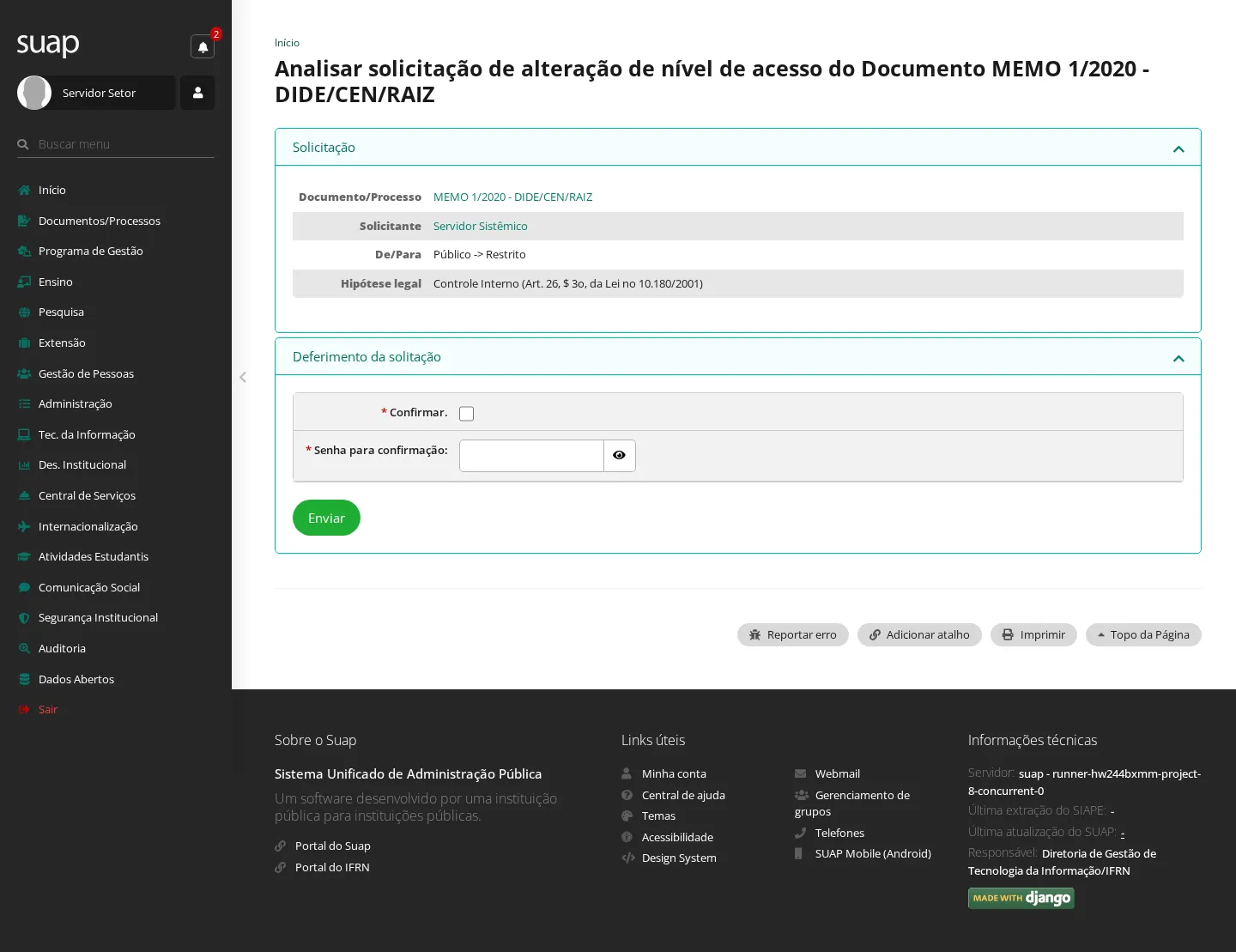Click the user profile icon button
Viewport: 1236px width, 952px height.
[197, 93]
